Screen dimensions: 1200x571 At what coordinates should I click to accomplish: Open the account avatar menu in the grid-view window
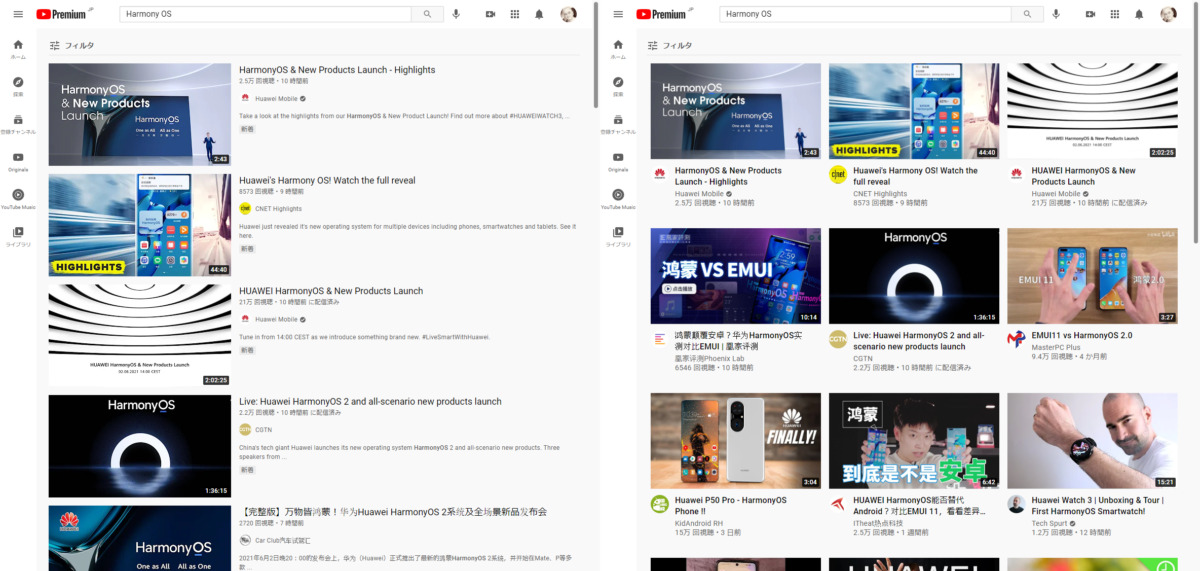1168,14
